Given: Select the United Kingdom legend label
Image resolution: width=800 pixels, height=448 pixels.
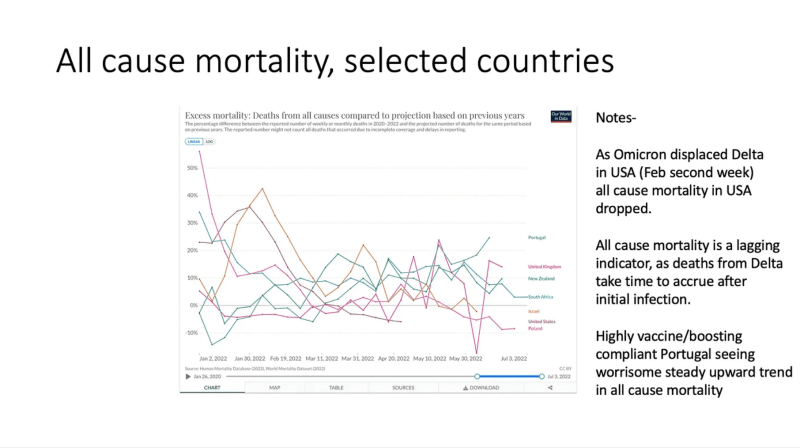Looking at the screenshot, I should pos(544,266).
